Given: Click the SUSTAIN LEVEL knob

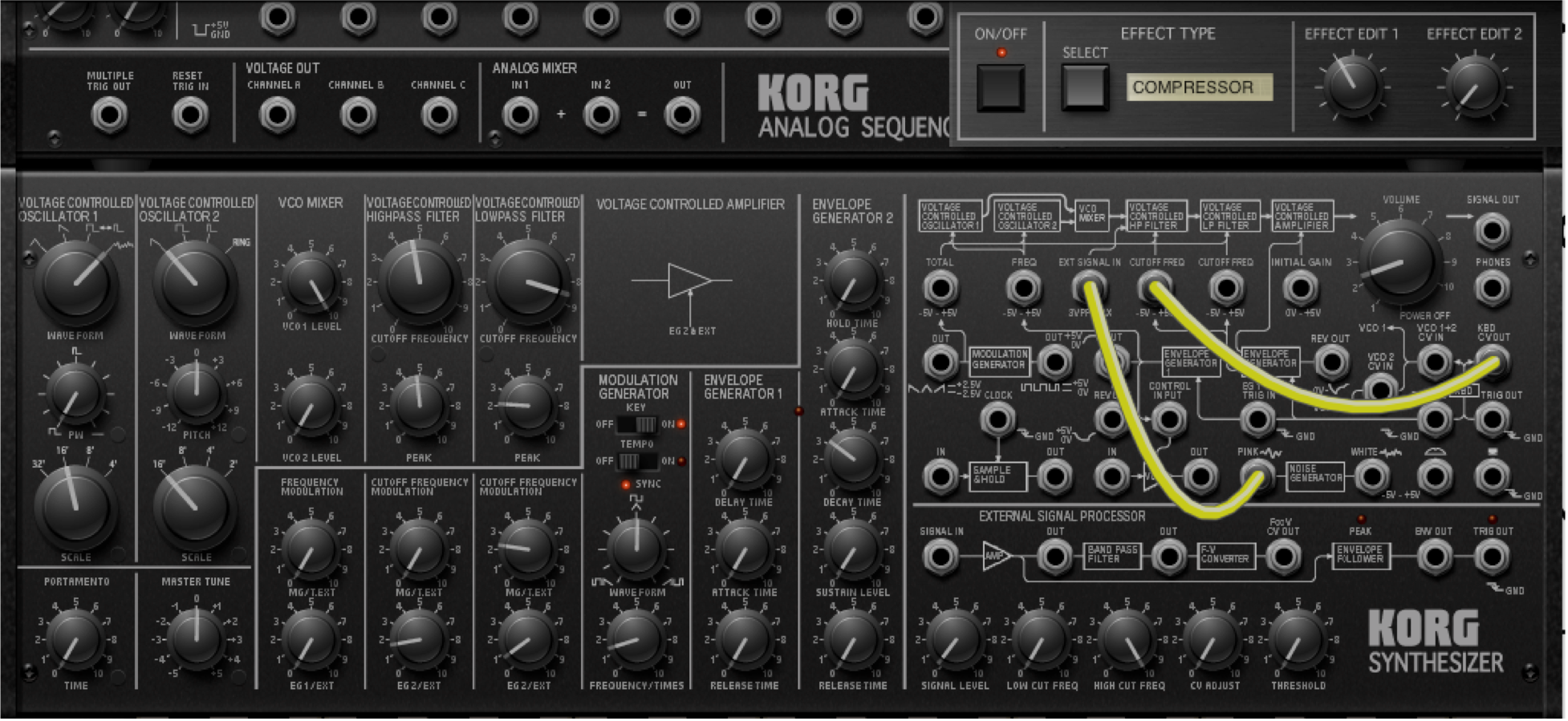Looking at the screenshot, I should [x=852, y=549].
